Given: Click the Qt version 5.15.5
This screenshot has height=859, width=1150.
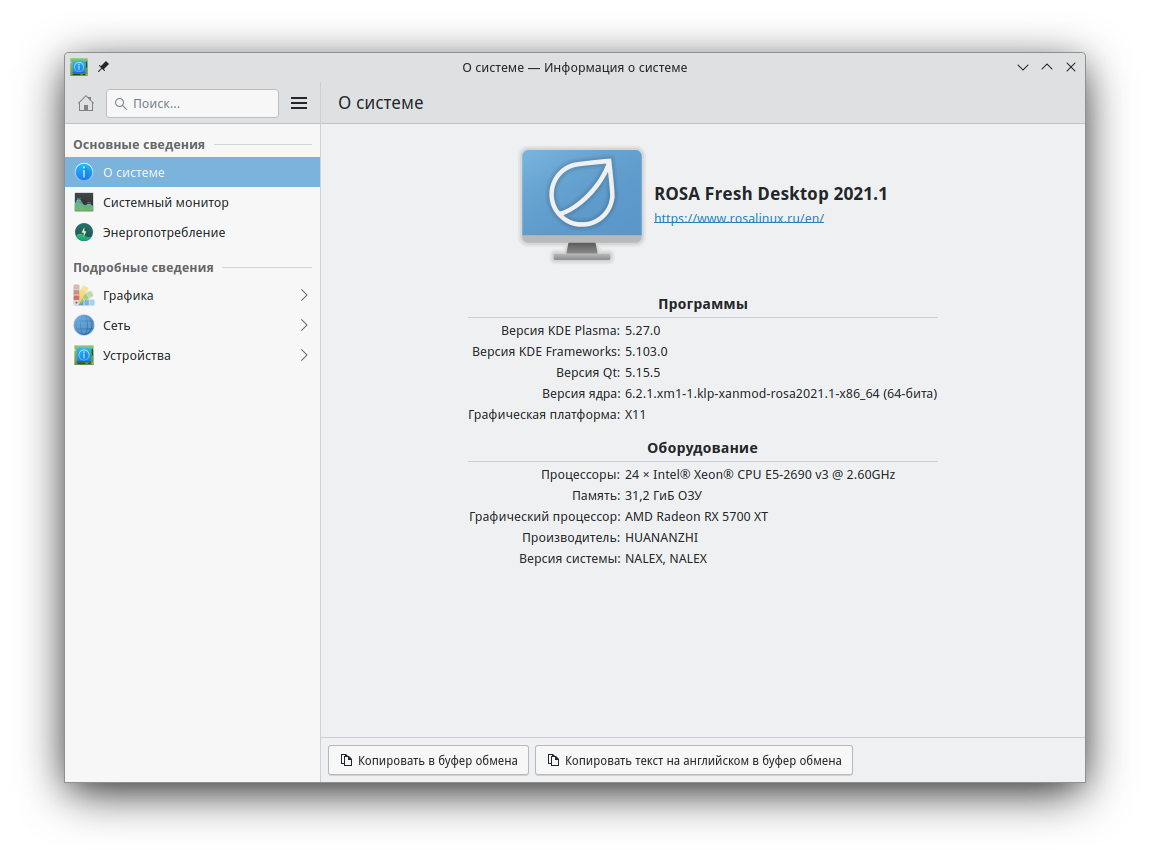Looking at the screenshot, I should tap(642, 373).
